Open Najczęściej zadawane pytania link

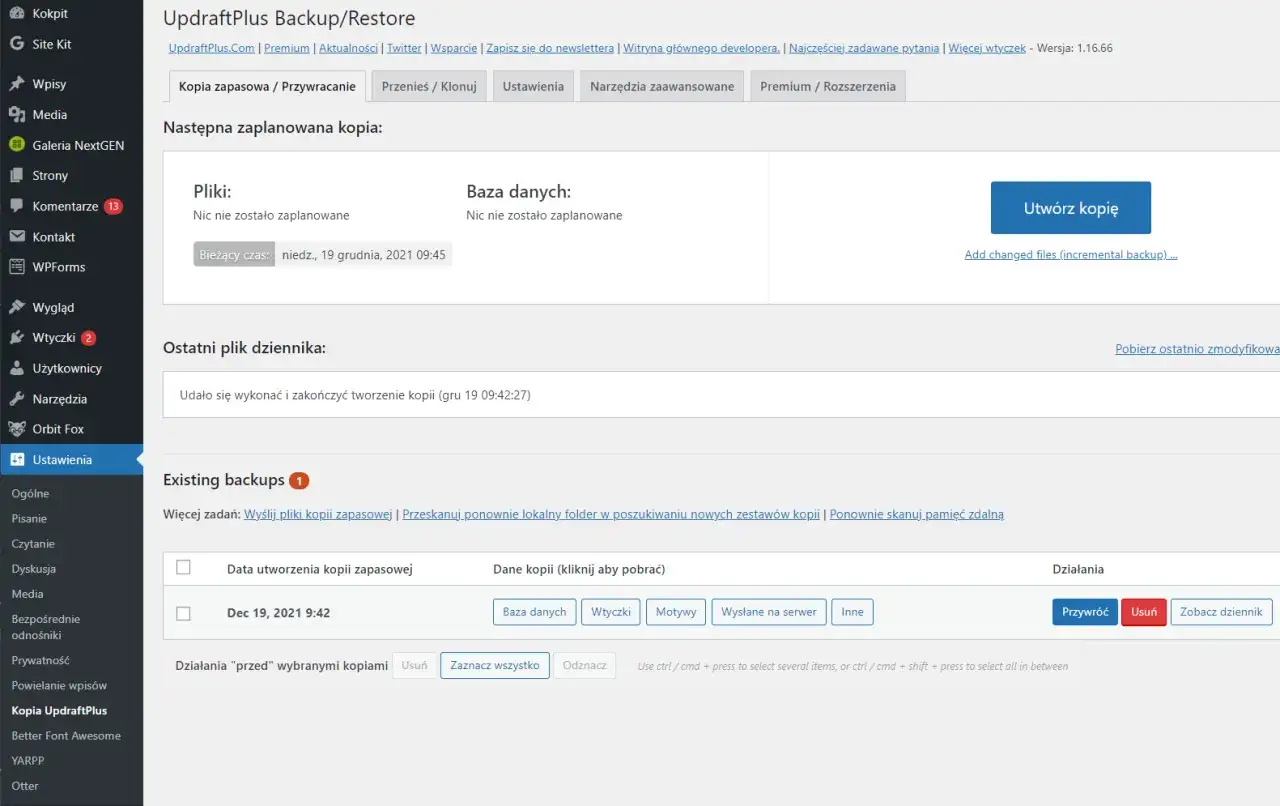(864, 48)
